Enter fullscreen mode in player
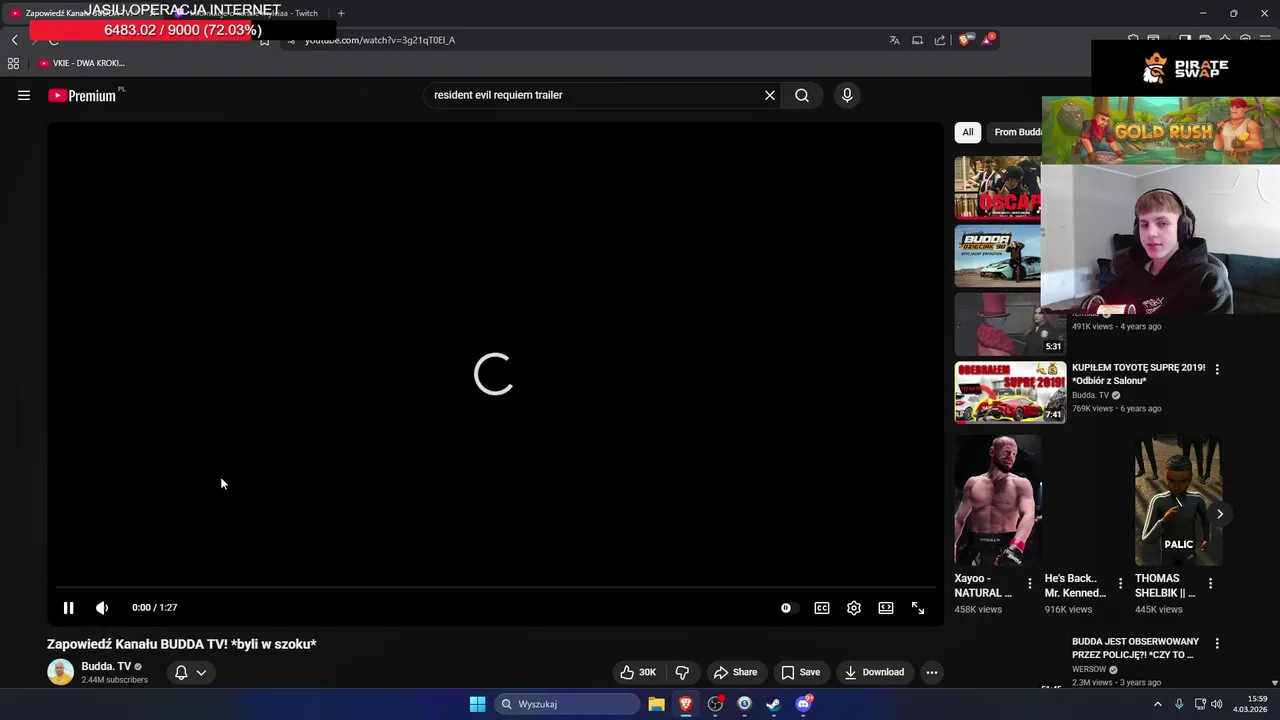The width and height of the screenshot is (1280, 720). (918, 608)
